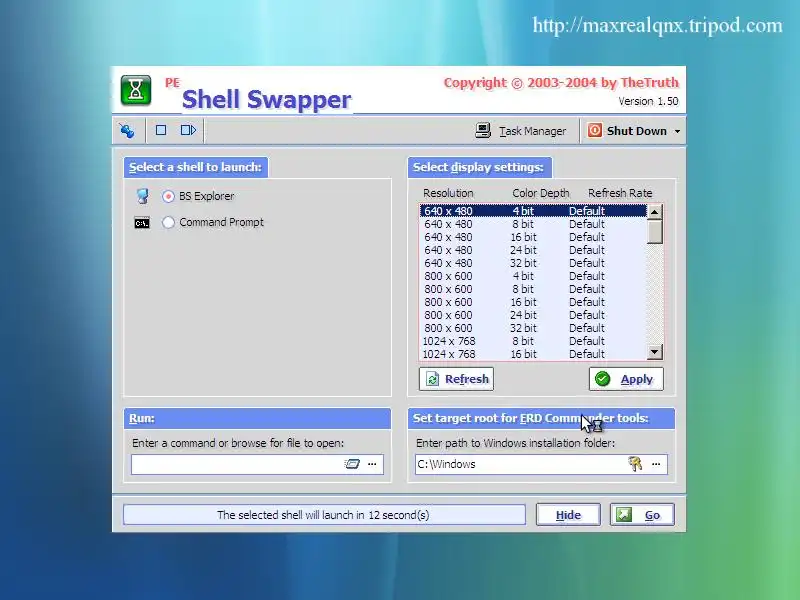The image size is (800, 600).
Task: Select 800 x 600 24 bit display mode
Action: coord(533,315)
